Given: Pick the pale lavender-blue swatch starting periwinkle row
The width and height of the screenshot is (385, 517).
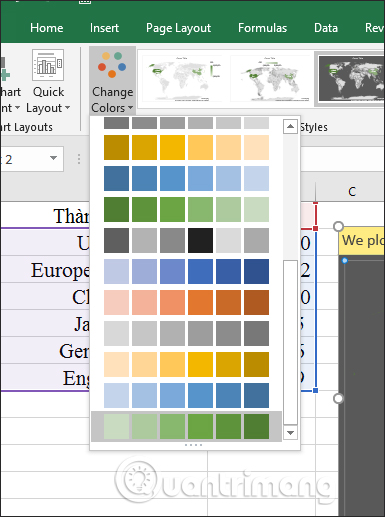Looking at the screenshot, I should (116, 271).
